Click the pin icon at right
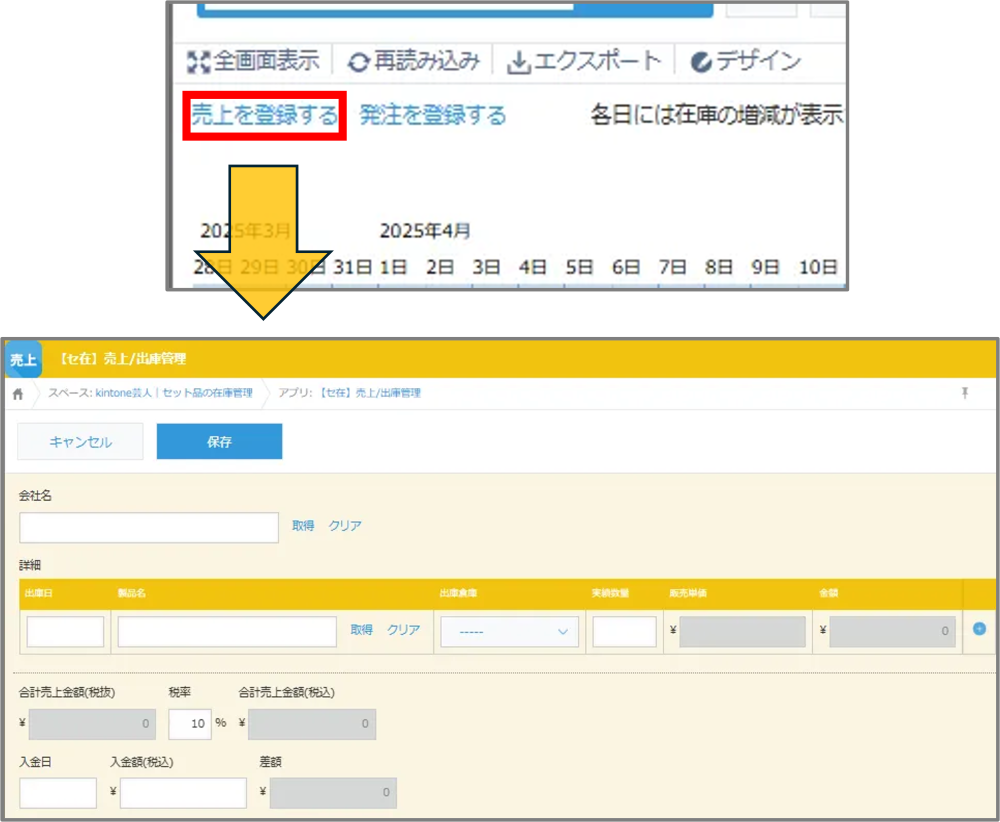Screen dimensions: 1000x822 click(965, 394)
